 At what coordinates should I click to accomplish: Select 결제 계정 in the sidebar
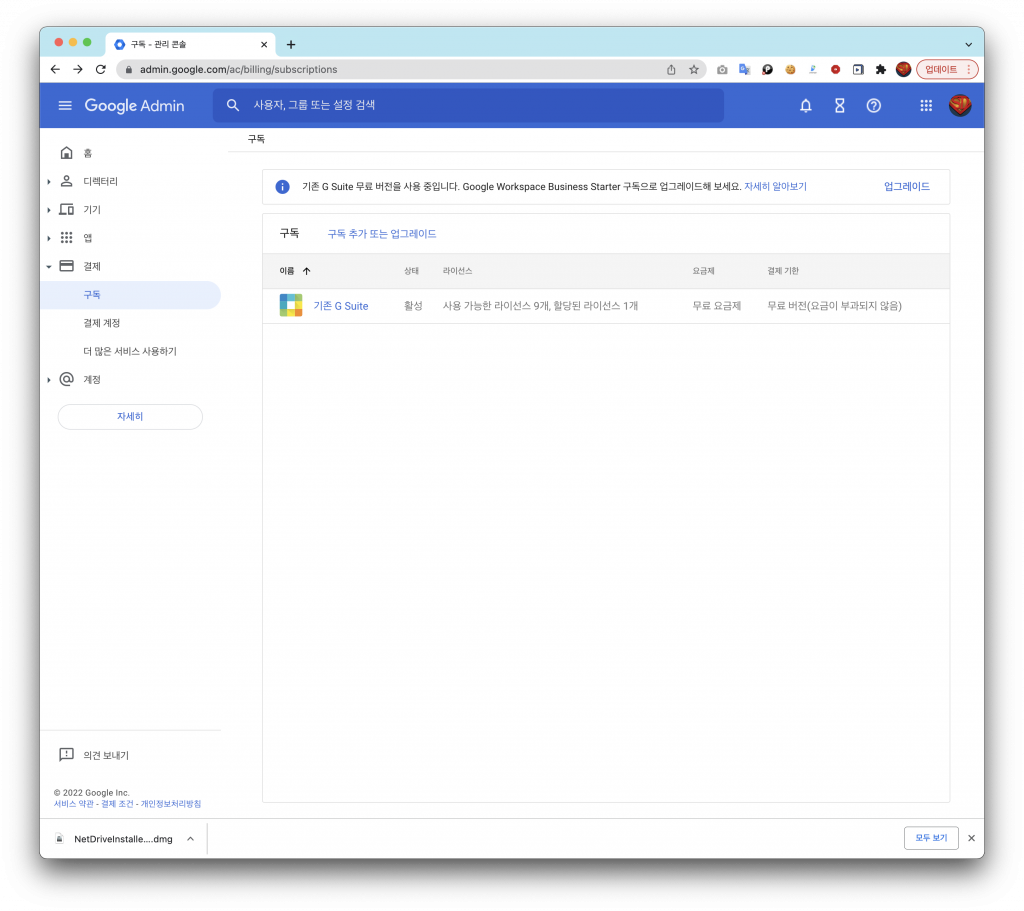coord(102,323)
